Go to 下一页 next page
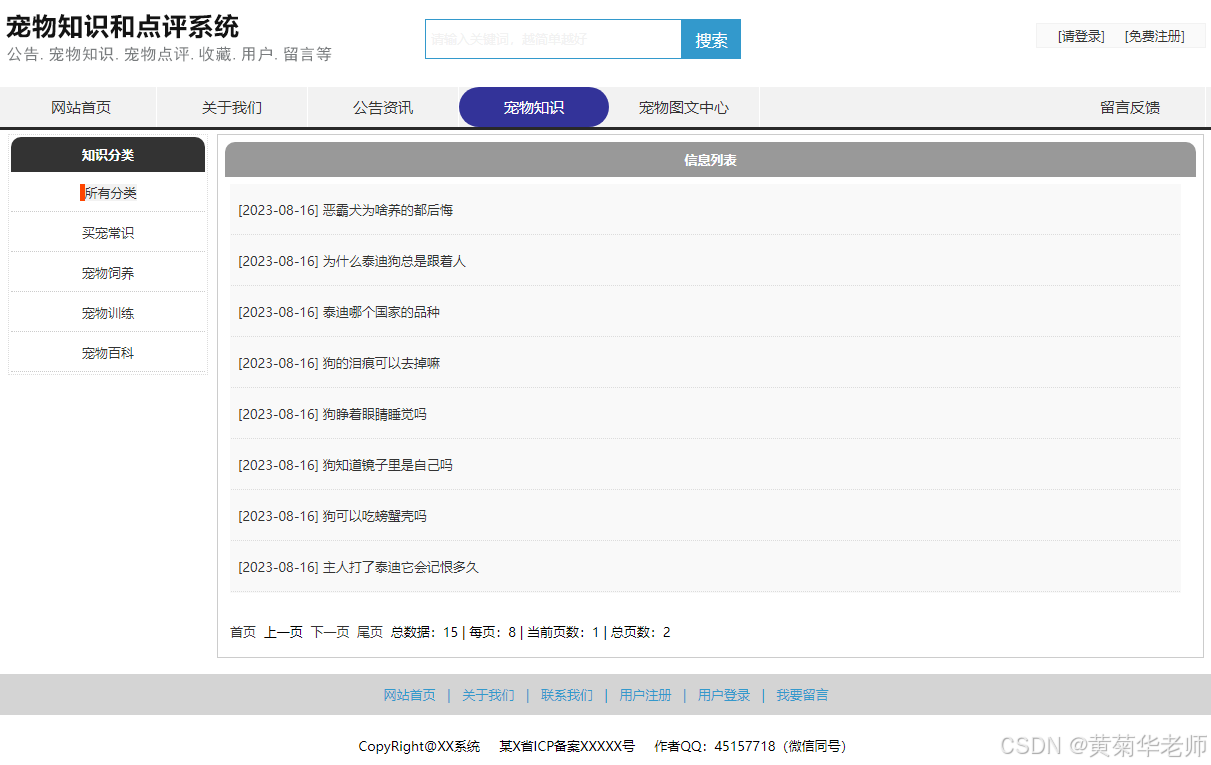 point(329,631)
